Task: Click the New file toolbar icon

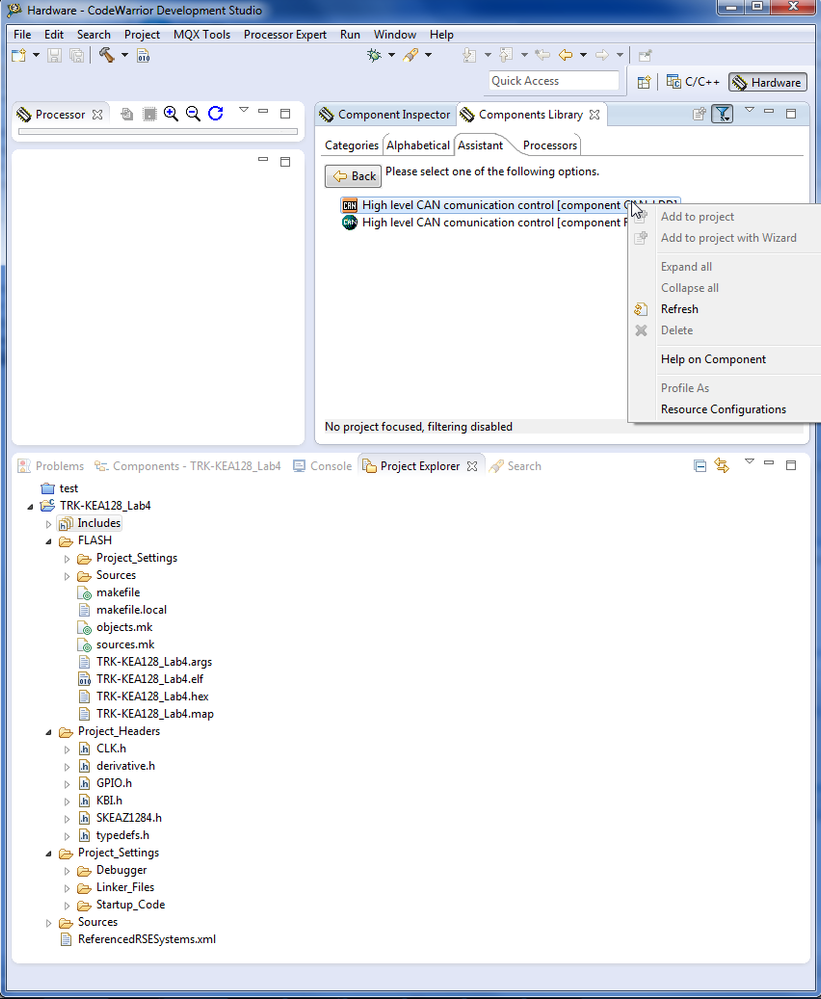Action: click(x=19, y=55)
